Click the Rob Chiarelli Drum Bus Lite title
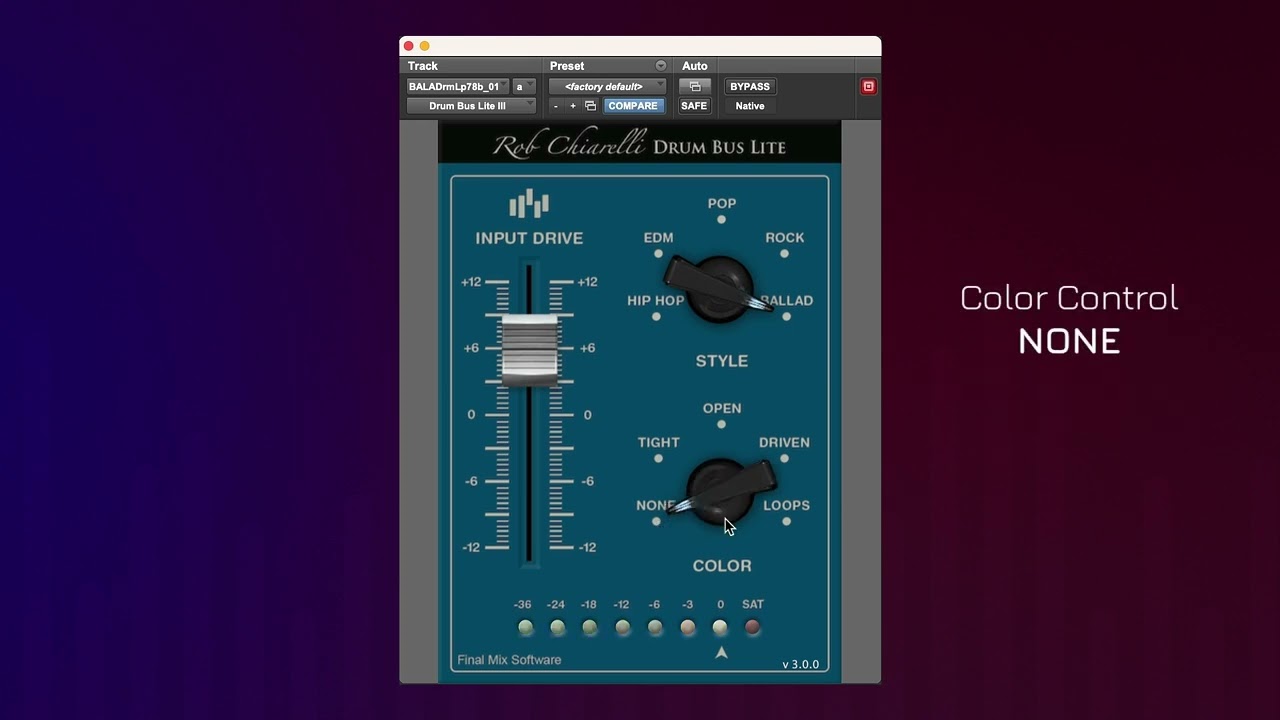 (x=640, y=146)
